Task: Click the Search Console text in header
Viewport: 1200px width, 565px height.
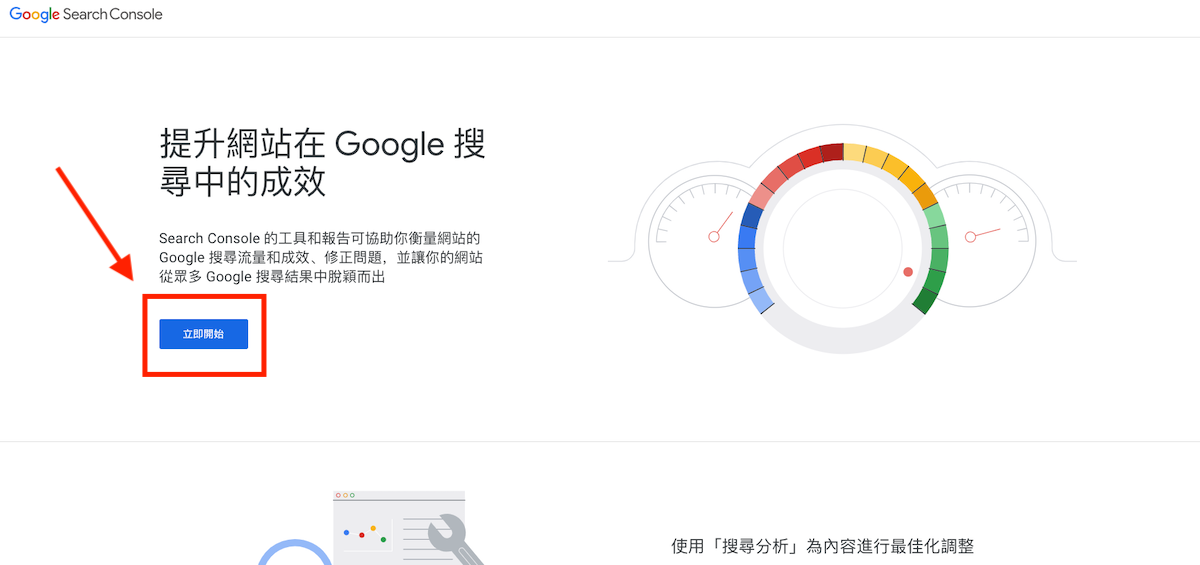Action: tap(112, 15)
